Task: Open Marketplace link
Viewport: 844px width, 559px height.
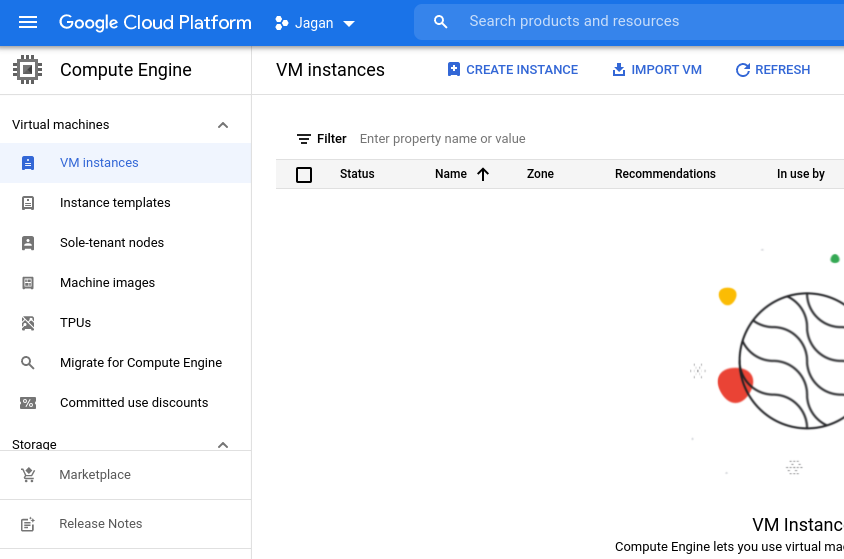Action: click(95, 475)
